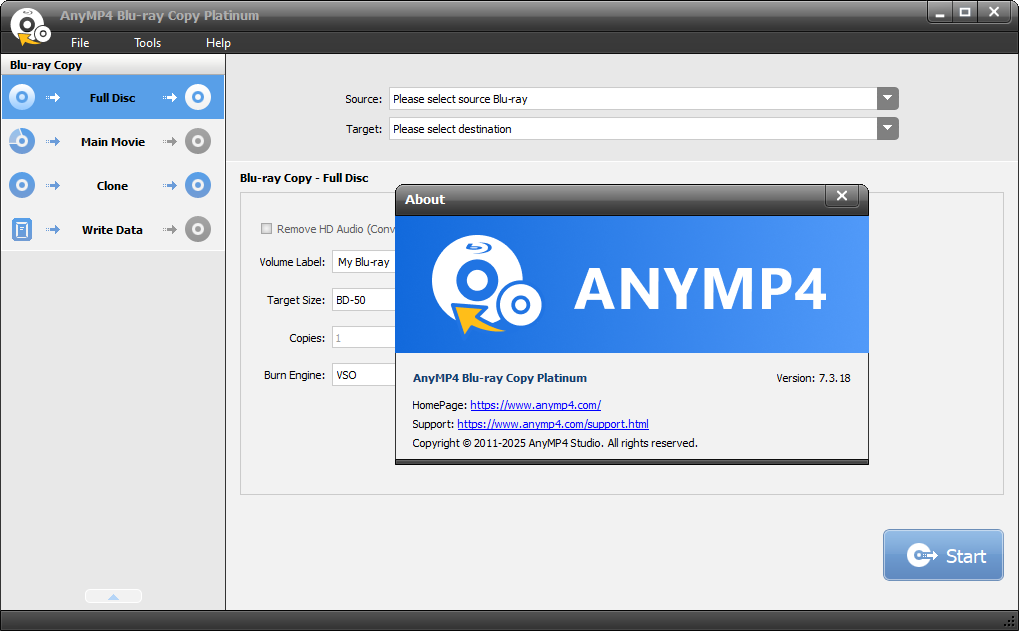1019x631 pixels.
Task: Open the Burn Engine VSO combo box
Action: 364,375
